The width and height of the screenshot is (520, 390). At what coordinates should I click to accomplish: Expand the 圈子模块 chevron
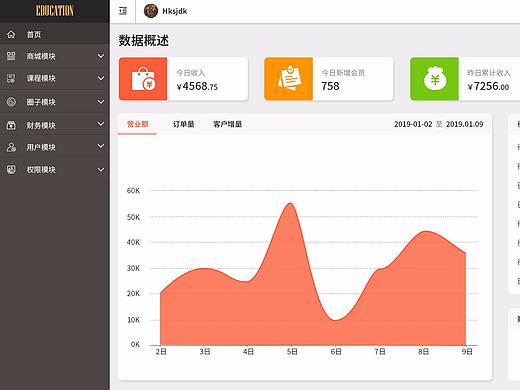101,102
